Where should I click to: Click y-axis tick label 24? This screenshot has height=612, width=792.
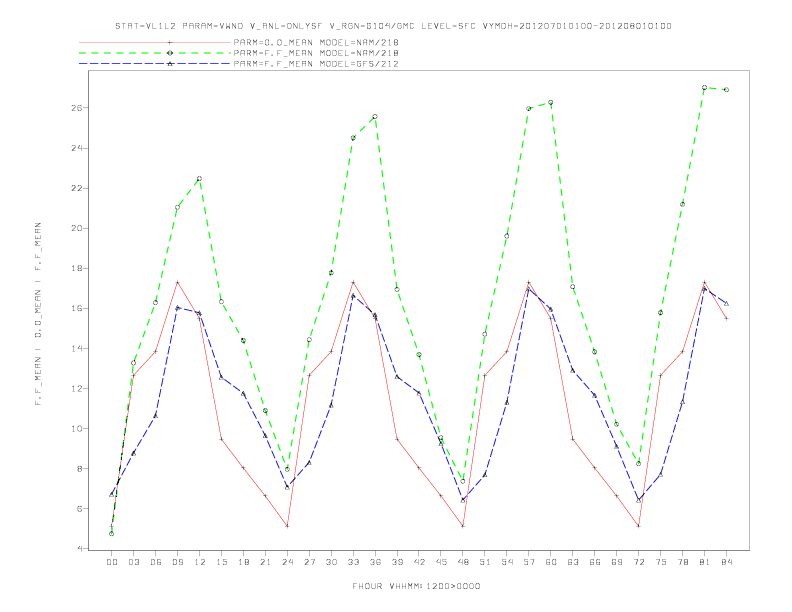pos(76,148)
